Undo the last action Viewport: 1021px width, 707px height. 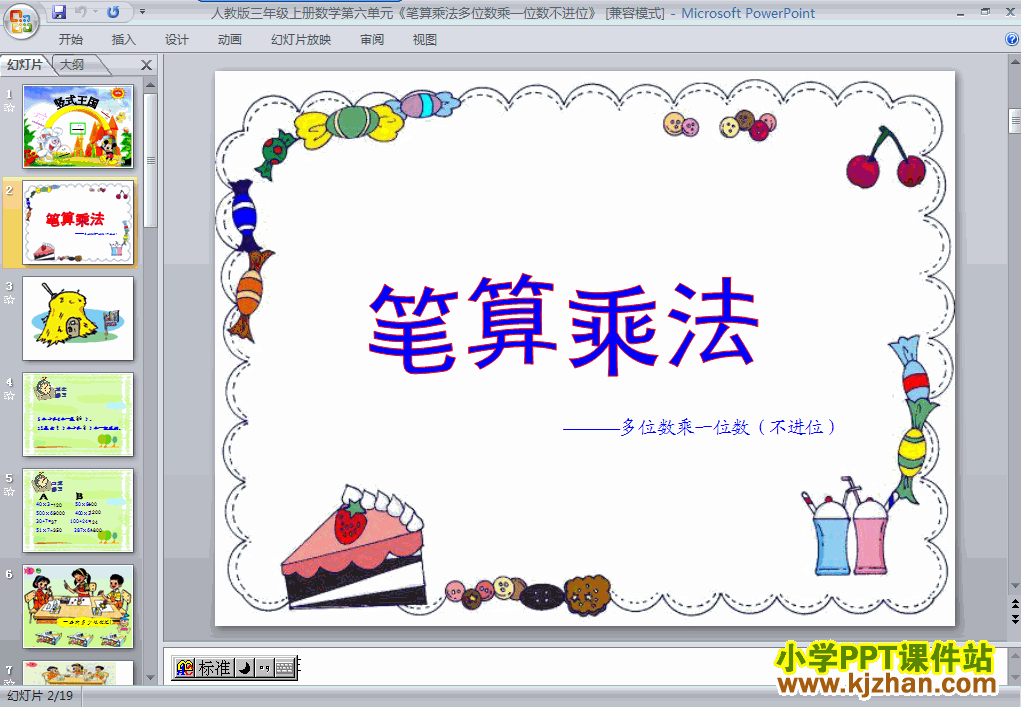81,12
